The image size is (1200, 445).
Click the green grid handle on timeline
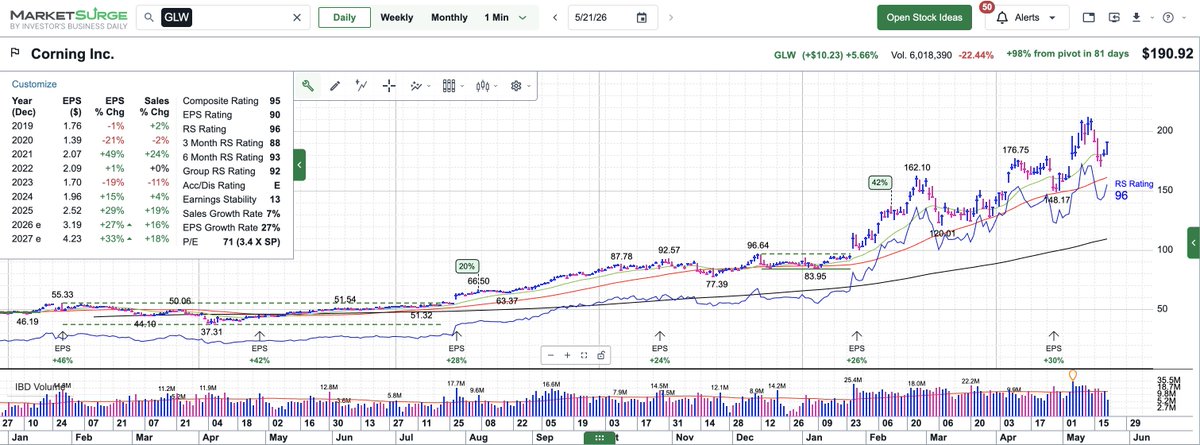tap(598, 439)
